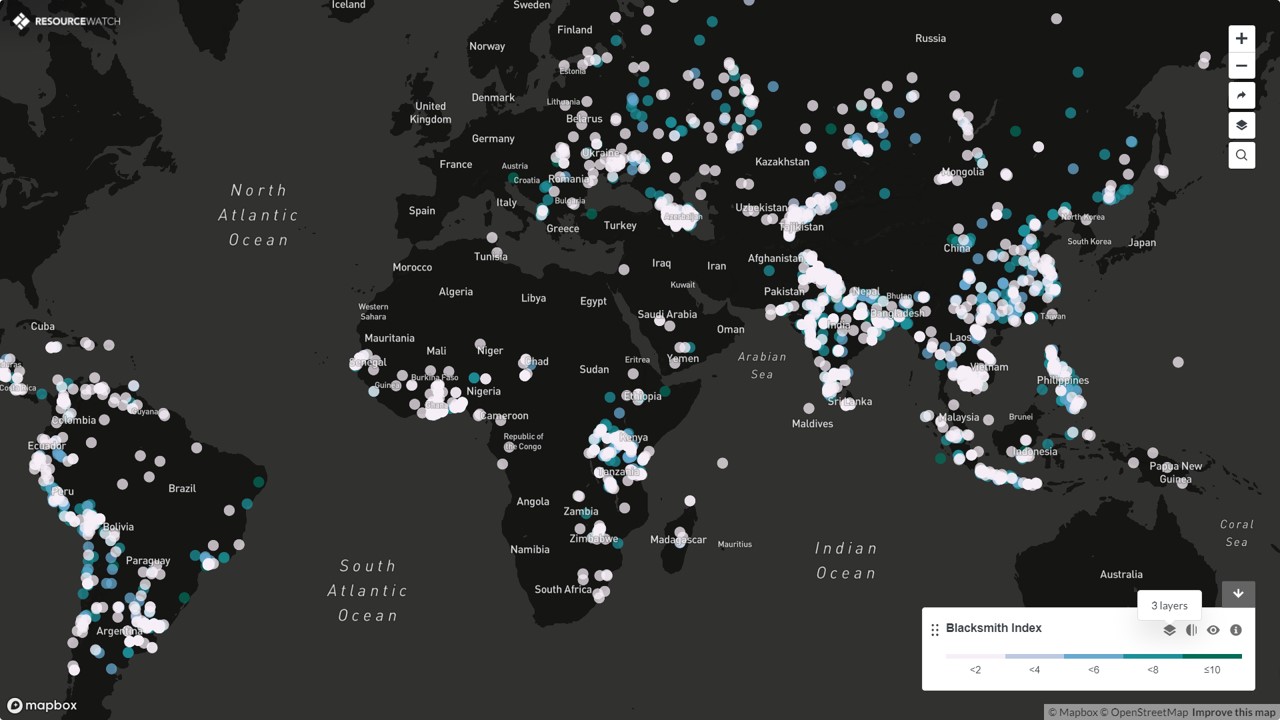Click the lightest <2 legend color band
Screen dimensions: 1280x720
point(975,657)
